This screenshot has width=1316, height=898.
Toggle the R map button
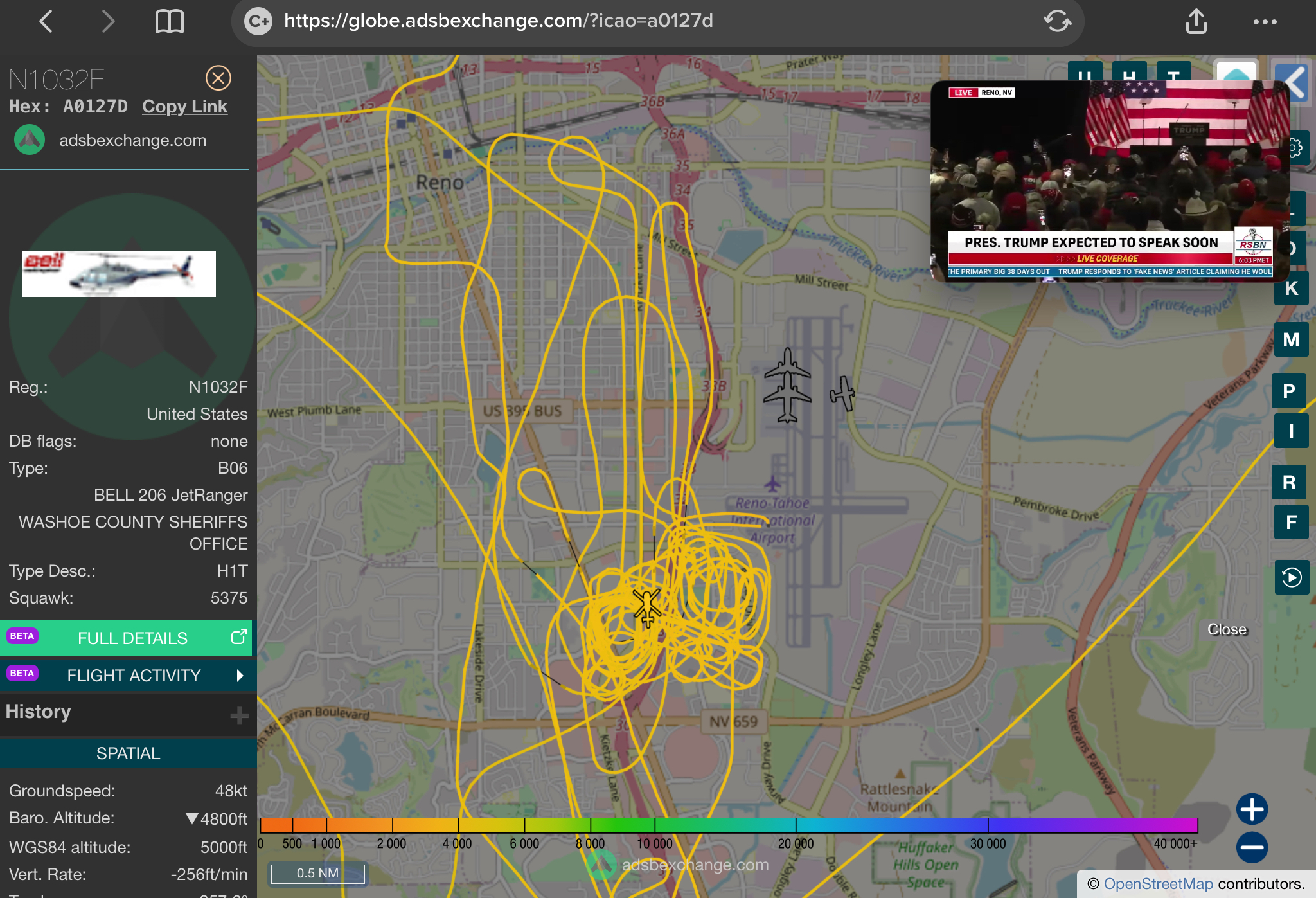(1289, 482)
